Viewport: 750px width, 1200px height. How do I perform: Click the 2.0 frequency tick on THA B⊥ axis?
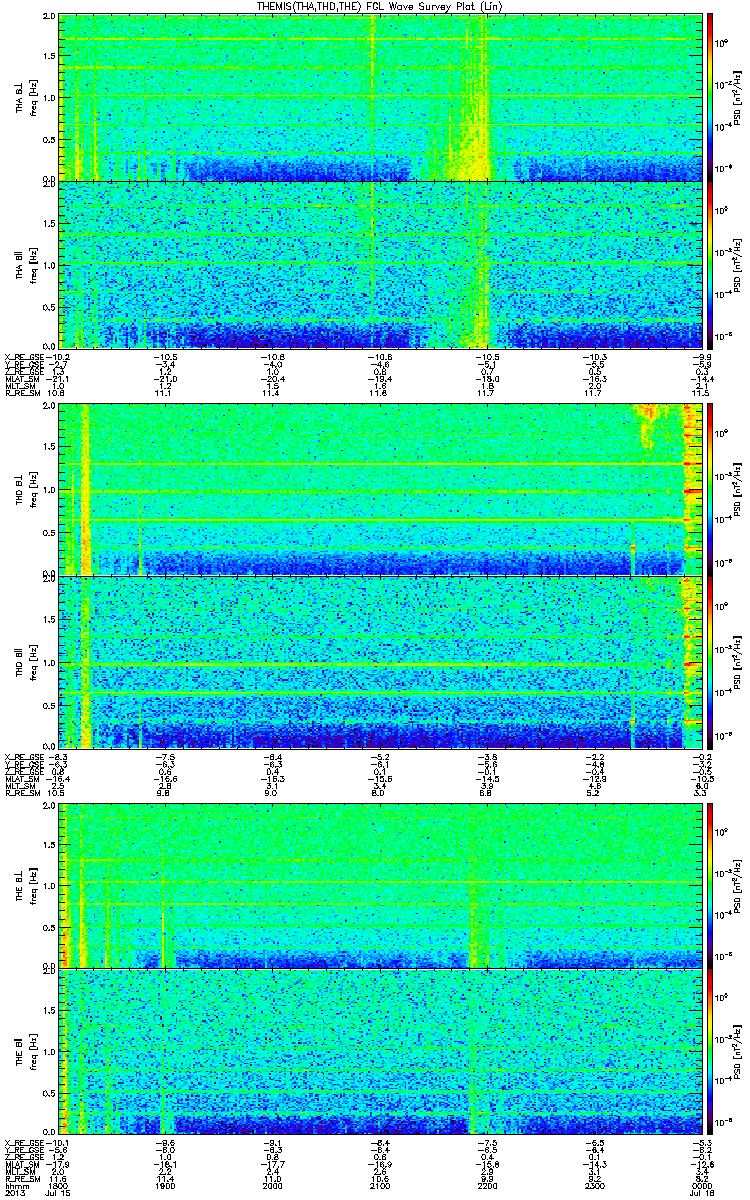[x=50, y=18]
